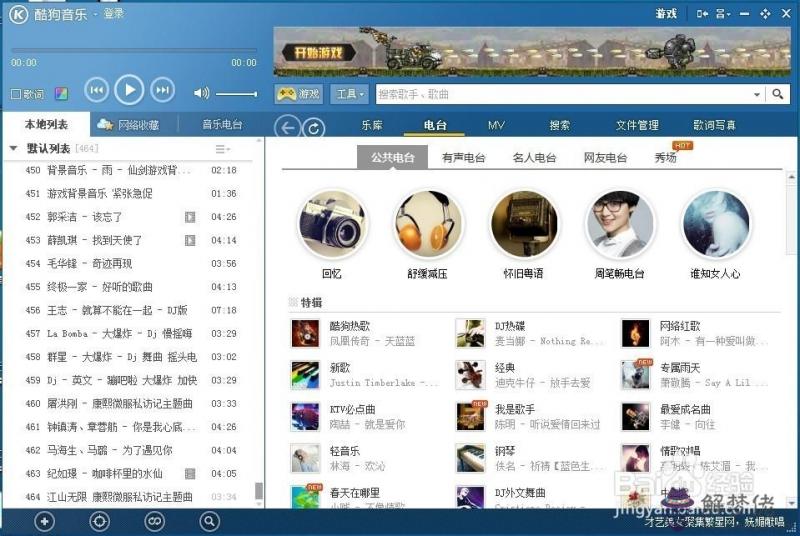800x536 pixels.
Task: Open the 游戏 gamepad button
Action: [298, 94]
